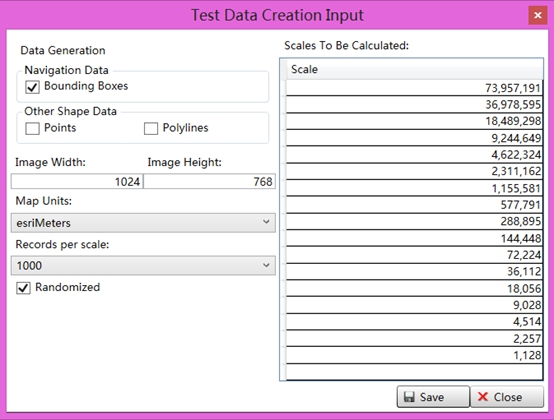Click the Image Width input field
Image resolution: width=554 pixels, height=420 pixels.
click(77, 182)
